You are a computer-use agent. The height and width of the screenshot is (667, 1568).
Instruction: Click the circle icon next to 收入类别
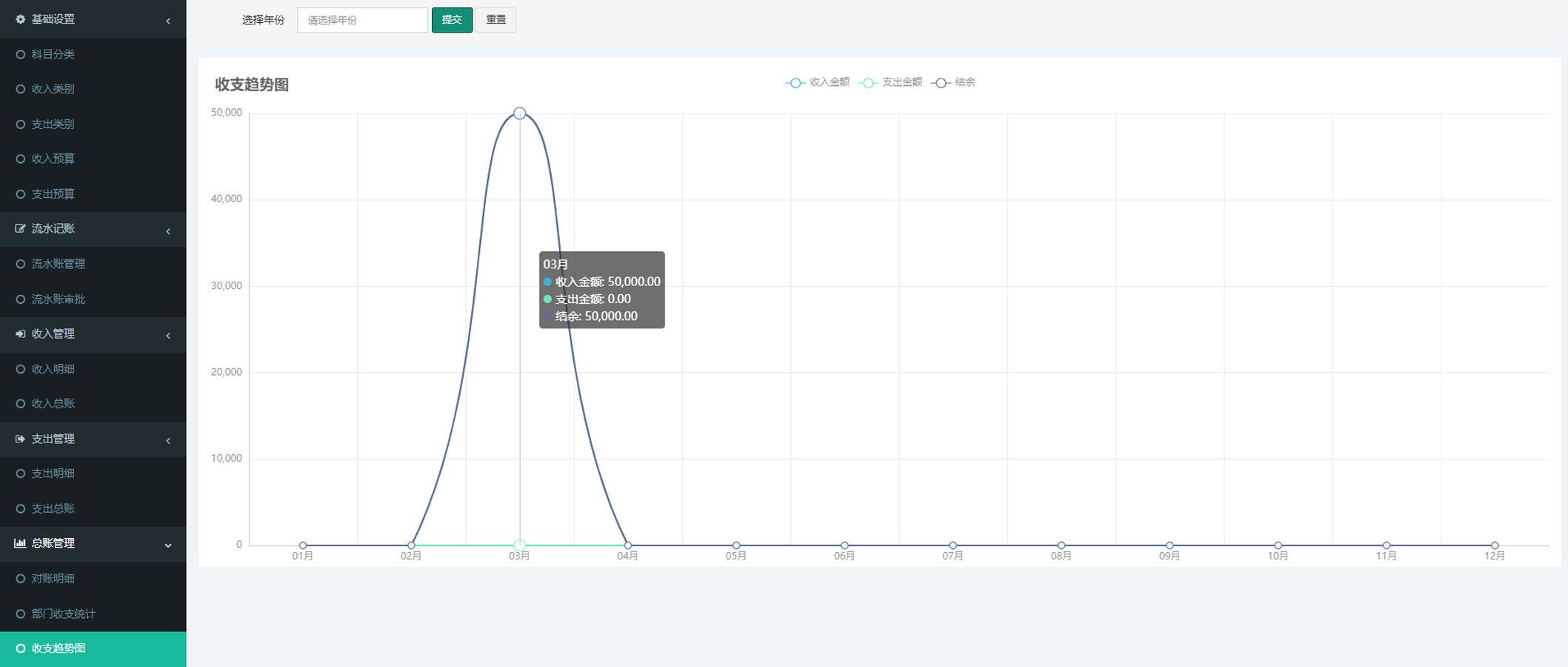point(21,89)
